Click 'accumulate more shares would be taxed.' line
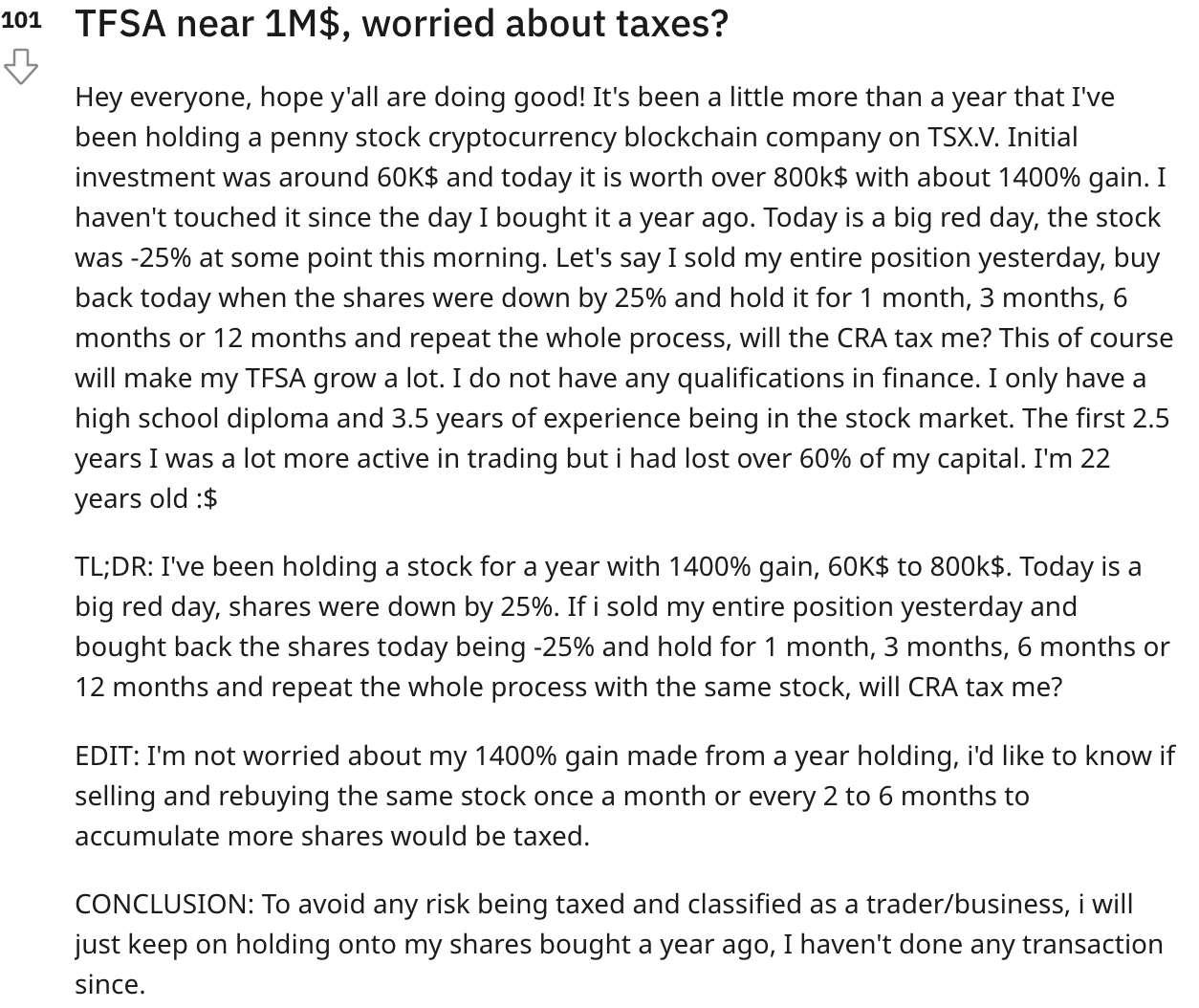 click(333, 837)
